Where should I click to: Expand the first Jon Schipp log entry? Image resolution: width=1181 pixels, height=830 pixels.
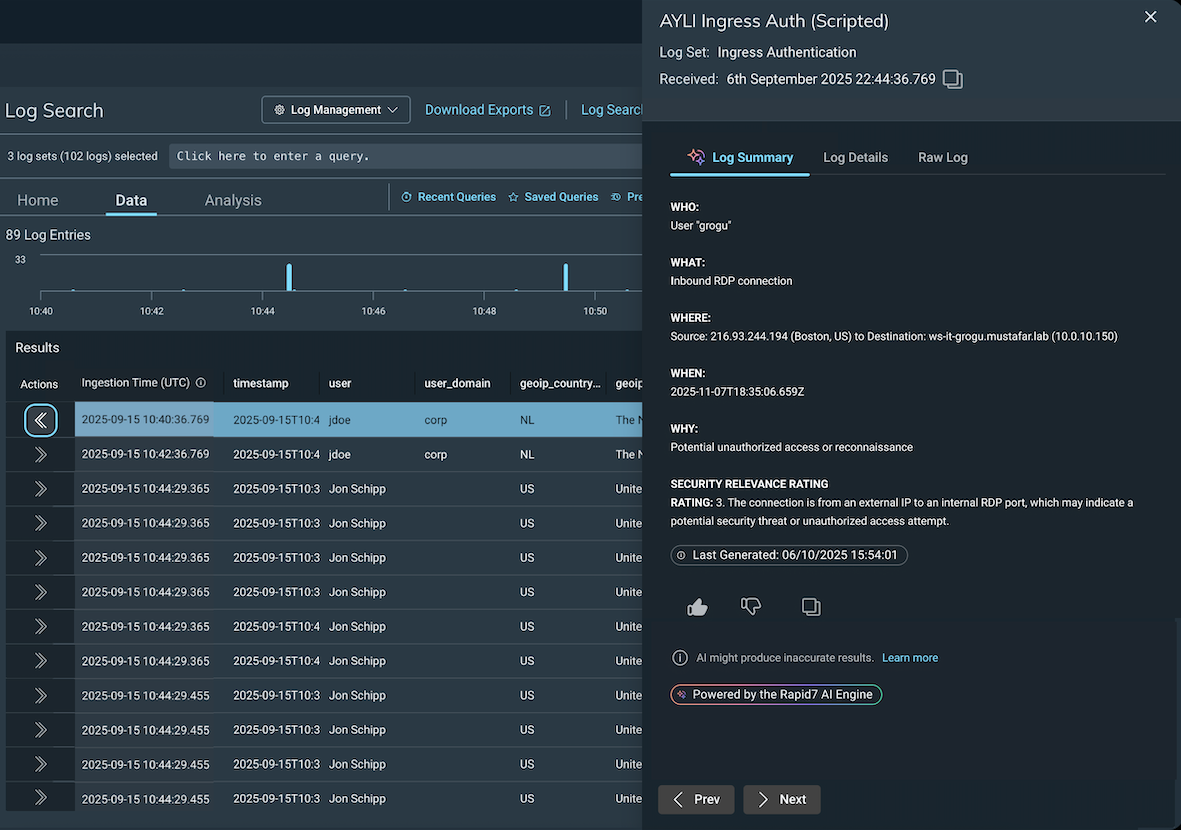(x=40, y=489)
